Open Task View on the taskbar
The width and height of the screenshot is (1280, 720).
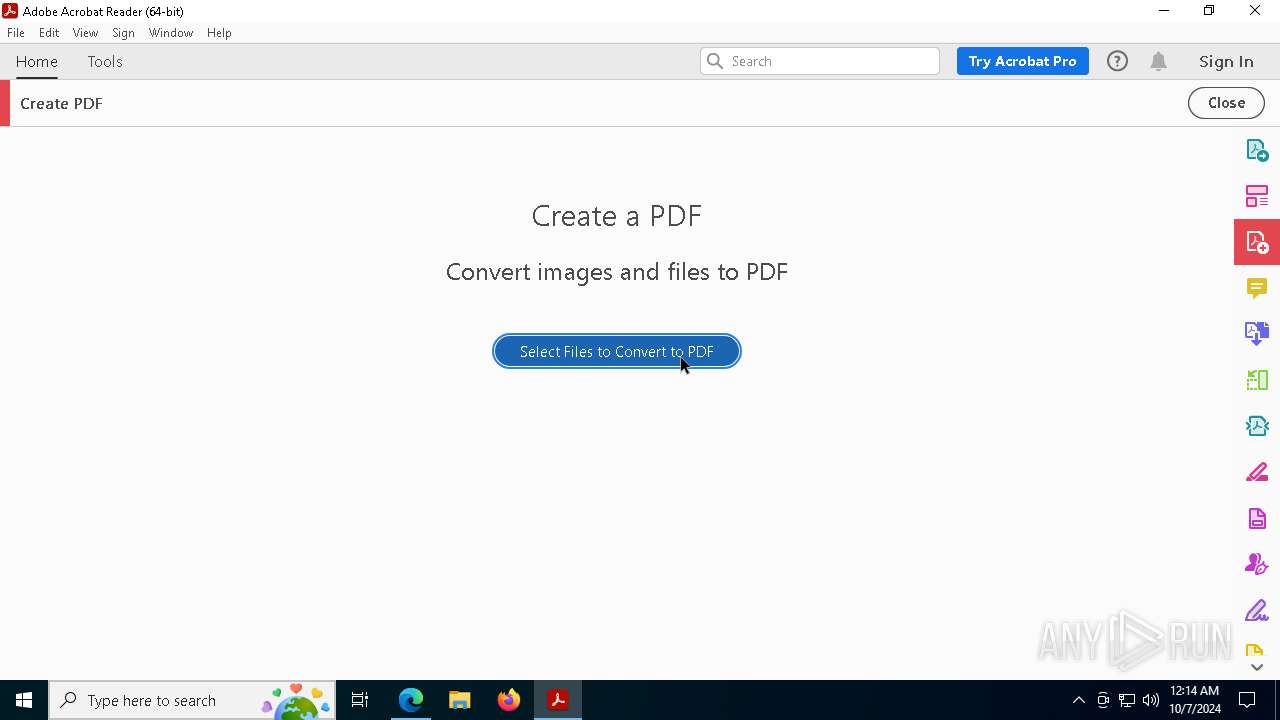[360, 700]
